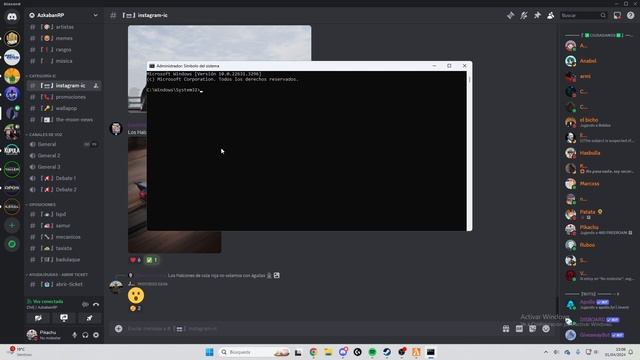Click the Pikachu user avatar in user panel
Image resolution: width=640 pixels, height=360 pixels.
pyautogui.click(x=32, y=335)
